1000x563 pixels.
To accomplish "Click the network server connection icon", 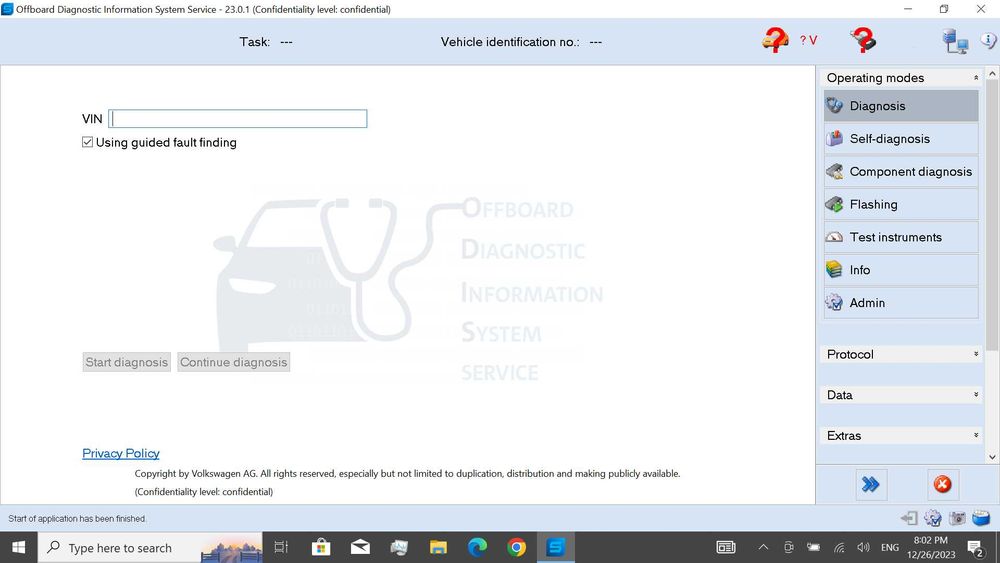I will click(955, 41).
